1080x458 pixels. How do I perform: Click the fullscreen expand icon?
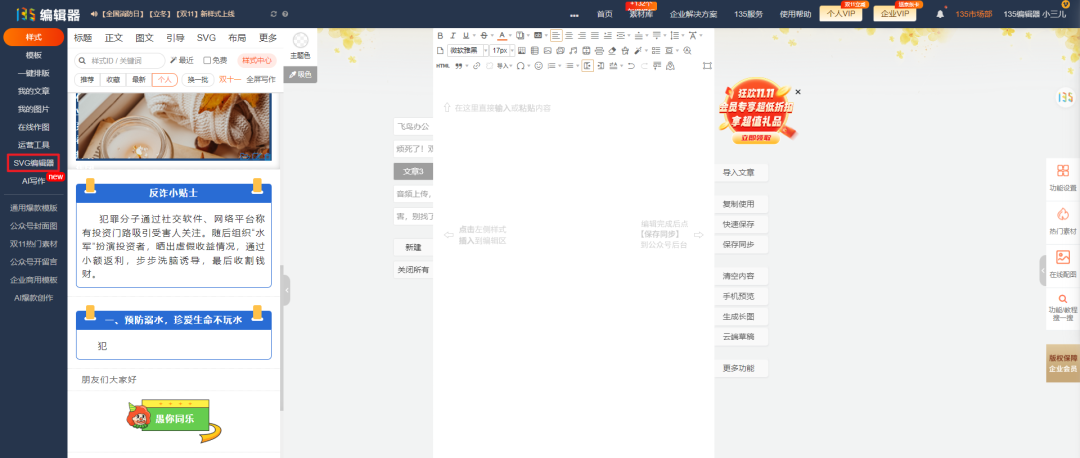707,65
